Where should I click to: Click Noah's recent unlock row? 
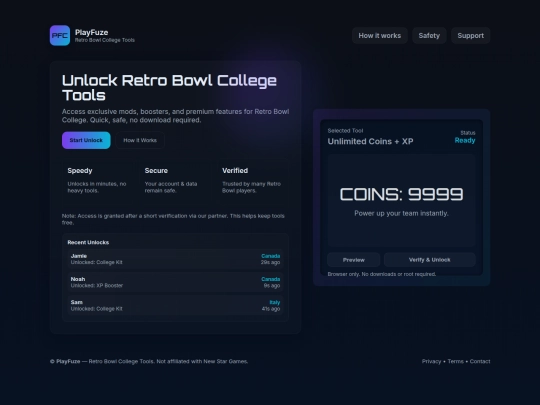click(175, 282)
